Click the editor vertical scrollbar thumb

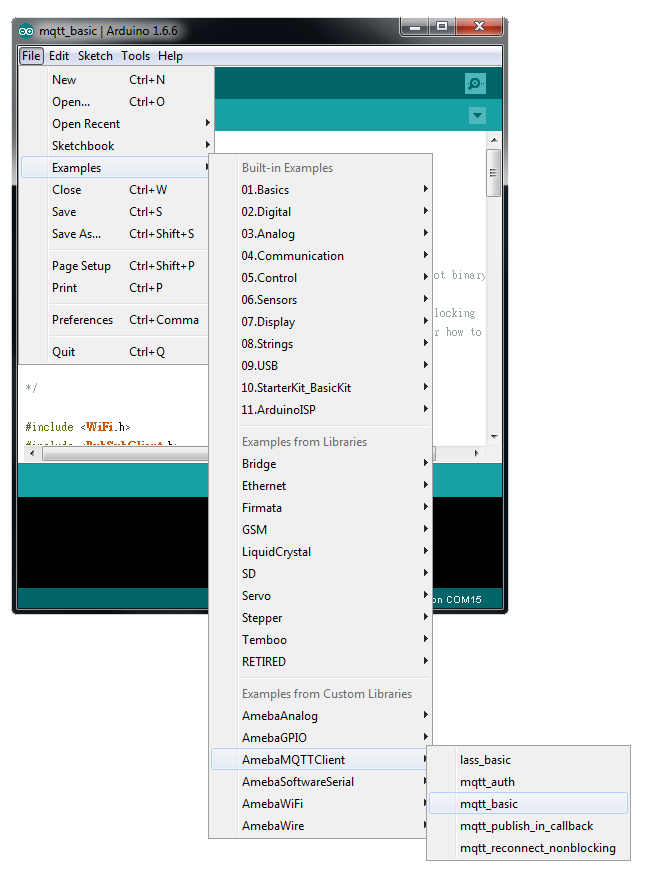coord(493,173)
